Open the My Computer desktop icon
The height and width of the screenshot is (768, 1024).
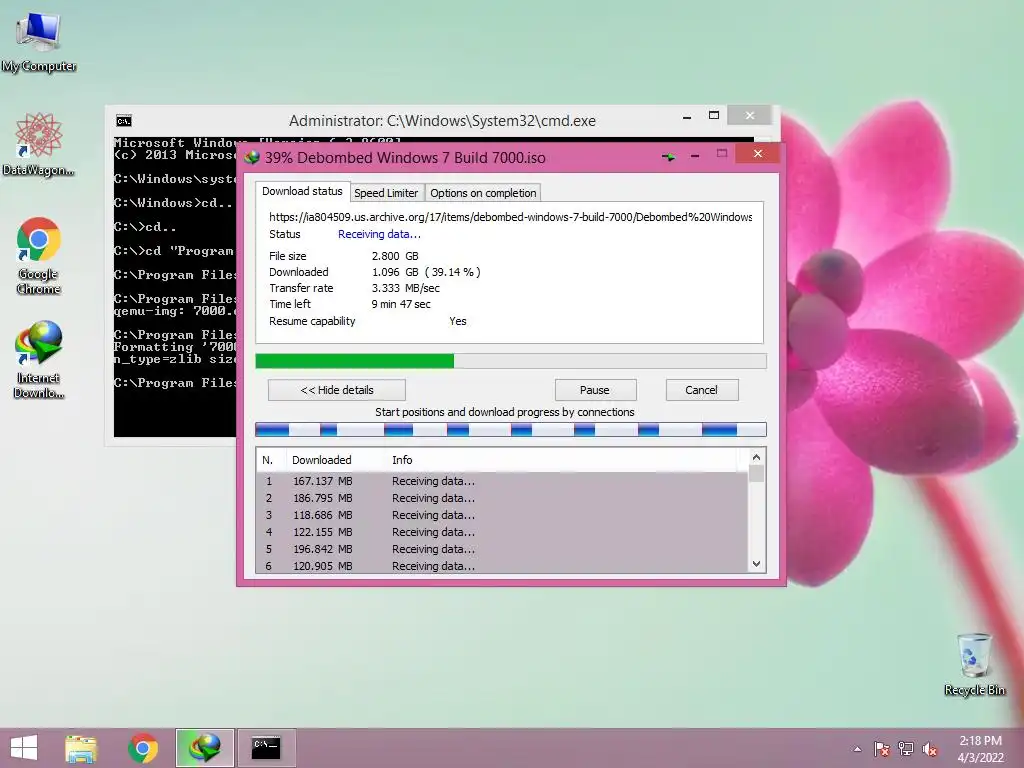click(x=39, y=40)
